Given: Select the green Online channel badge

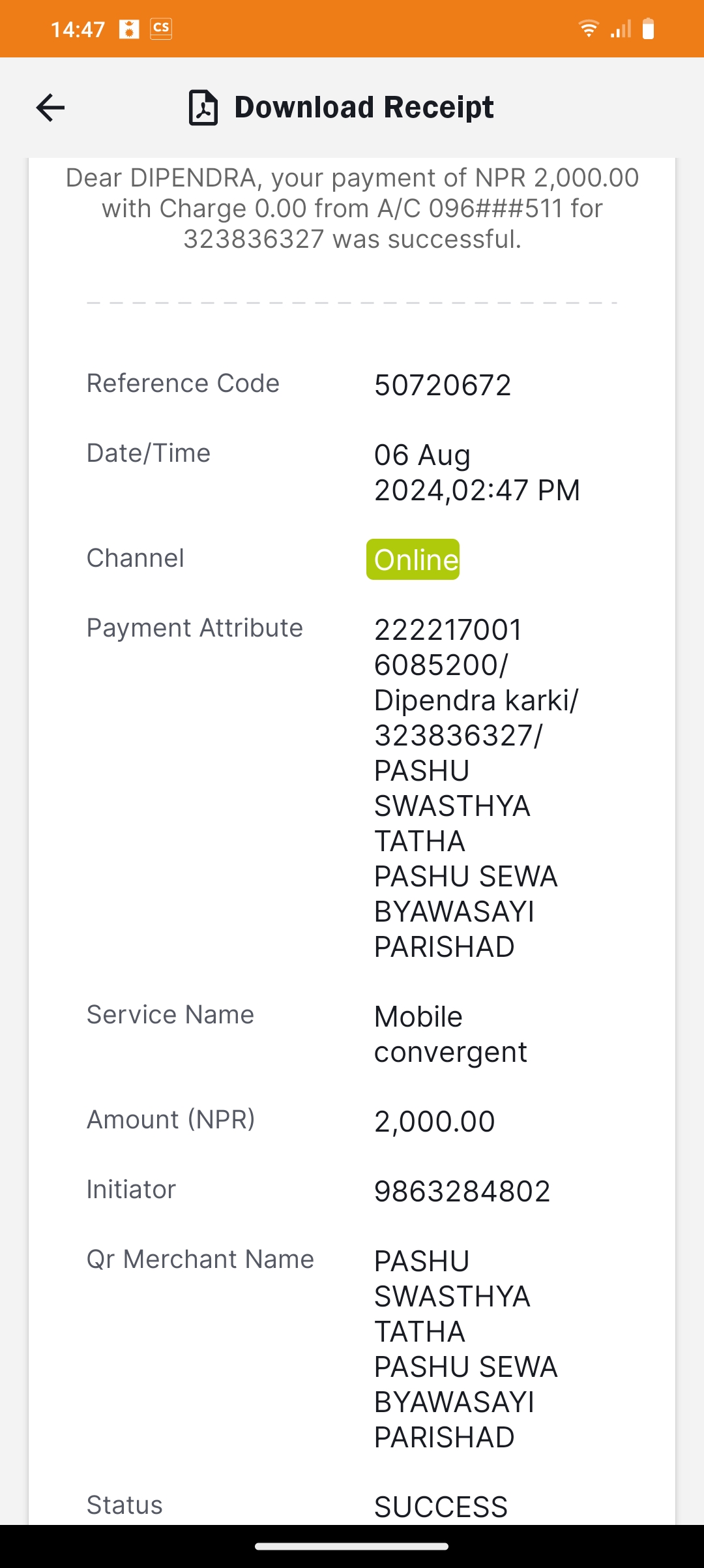Looking at the screenshot, I should pyautogui.click(x=413, y=560).
